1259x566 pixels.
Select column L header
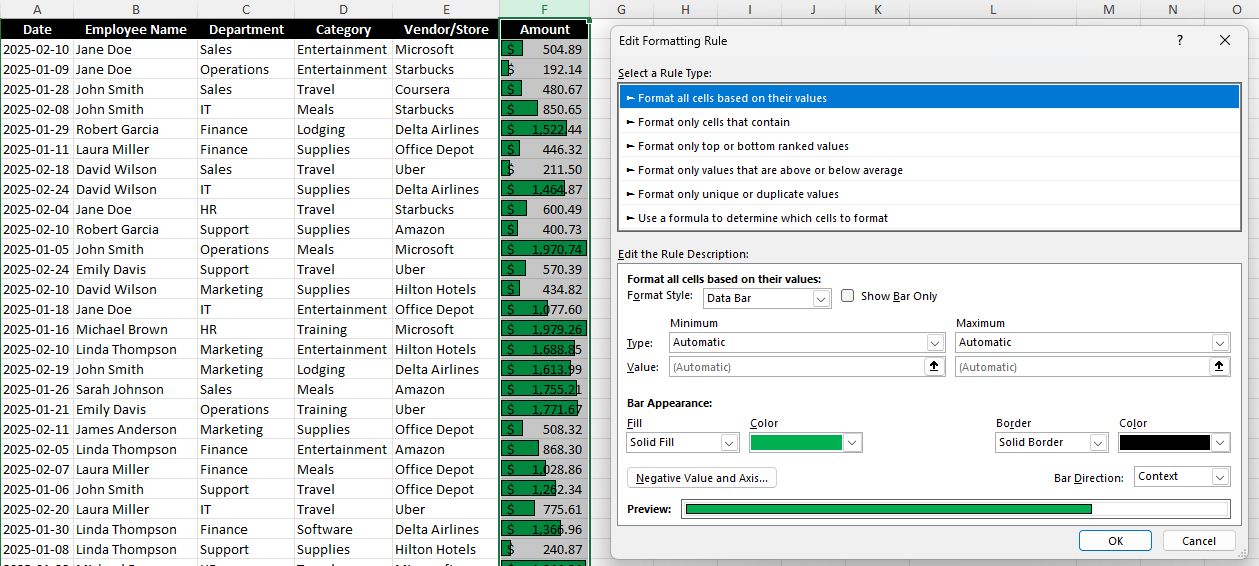point(993,9)
